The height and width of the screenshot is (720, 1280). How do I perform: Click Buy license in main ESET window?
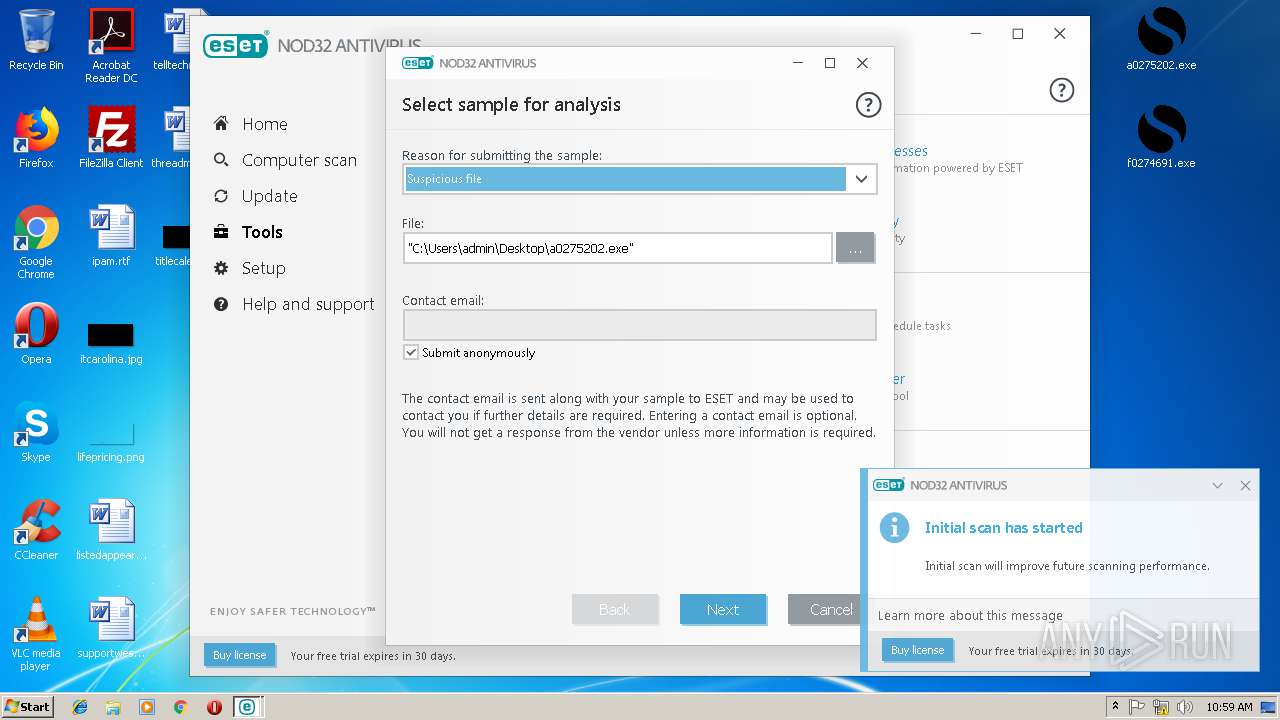click(239, 655)
